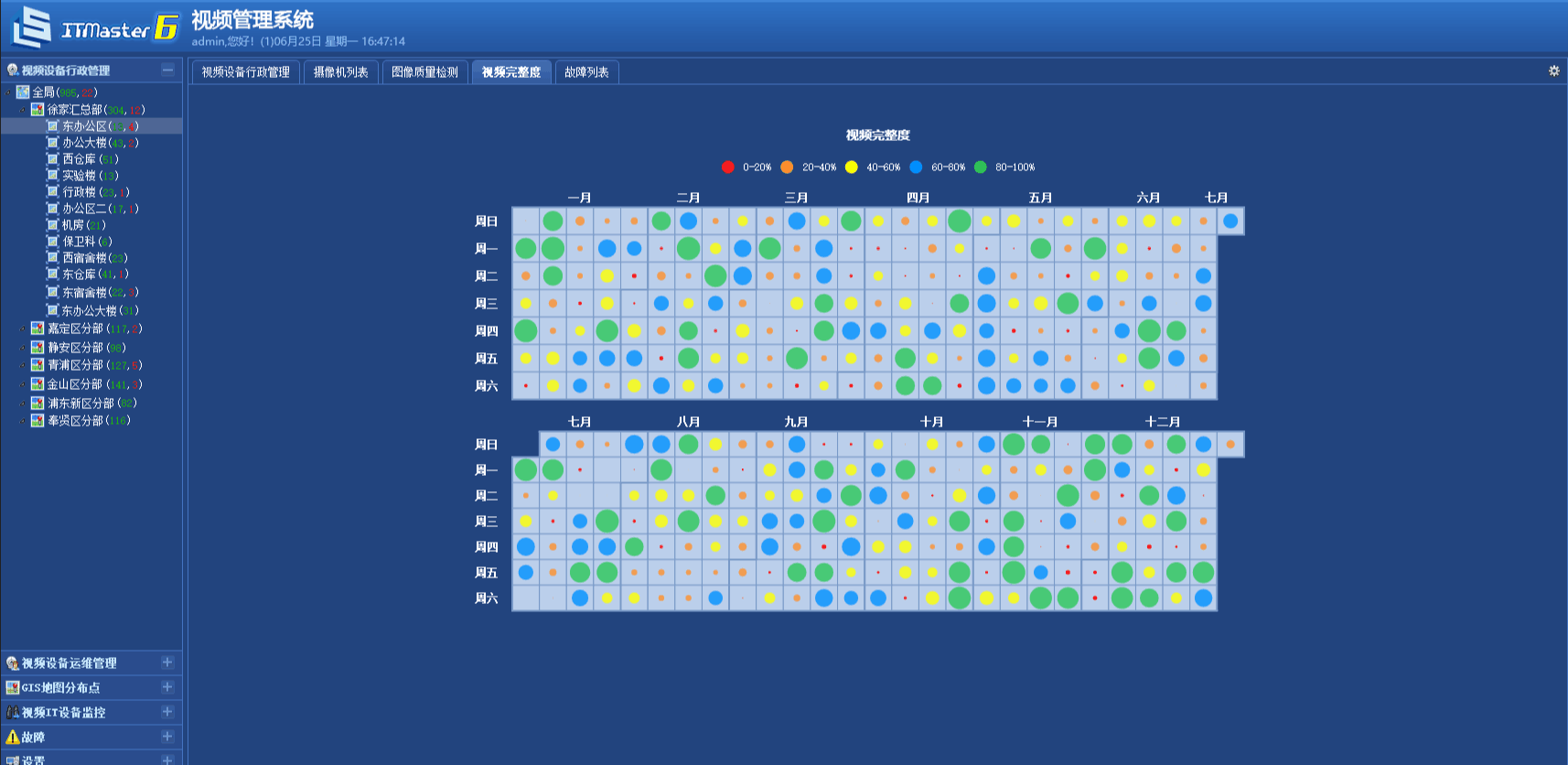1568x765 pixels.
Task: Expand the 奉贤区分部 tree node arrow
Action: click(x=23, y=421)
